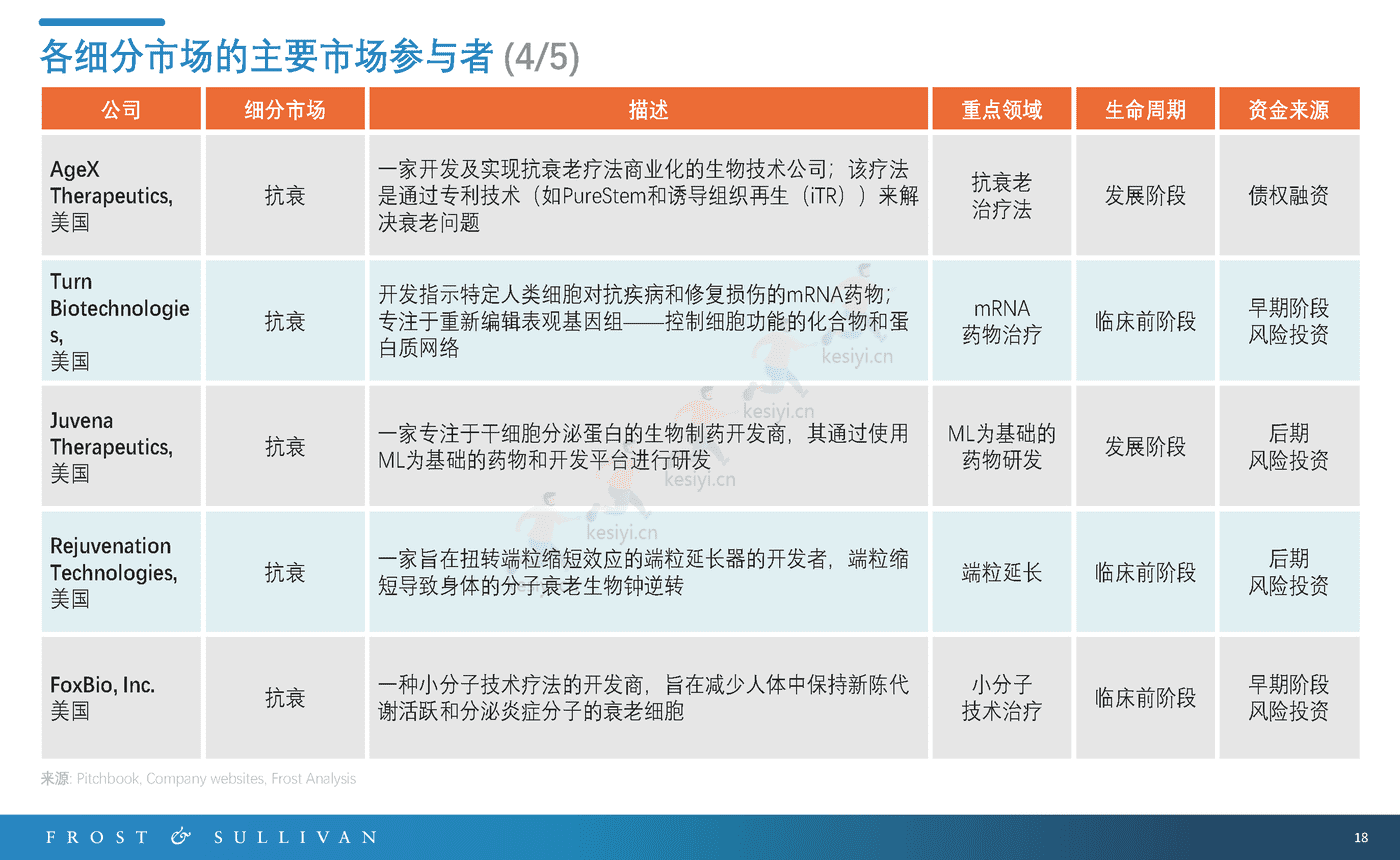Click the Rejuvenation Technologies company cell
This screenshot has width=1400, height=860.
click(121, 572)
